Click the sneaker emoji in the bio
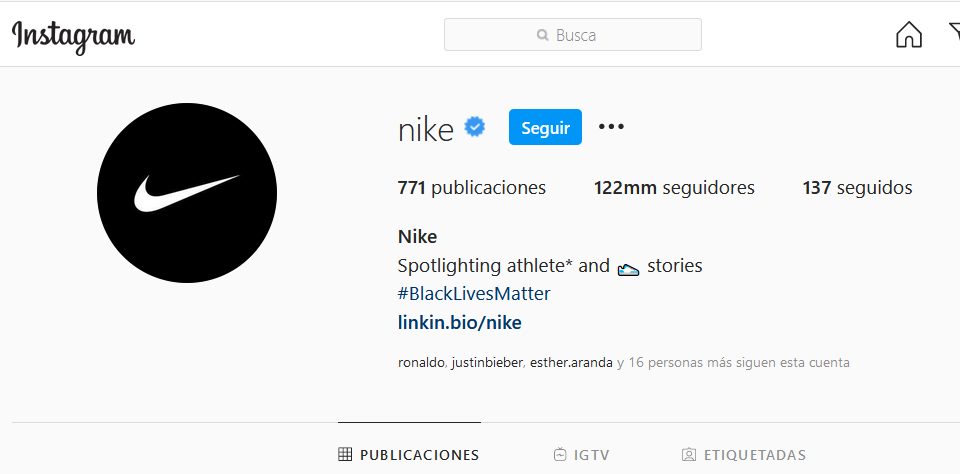This screenshot has height=474, width=960. 628,268
